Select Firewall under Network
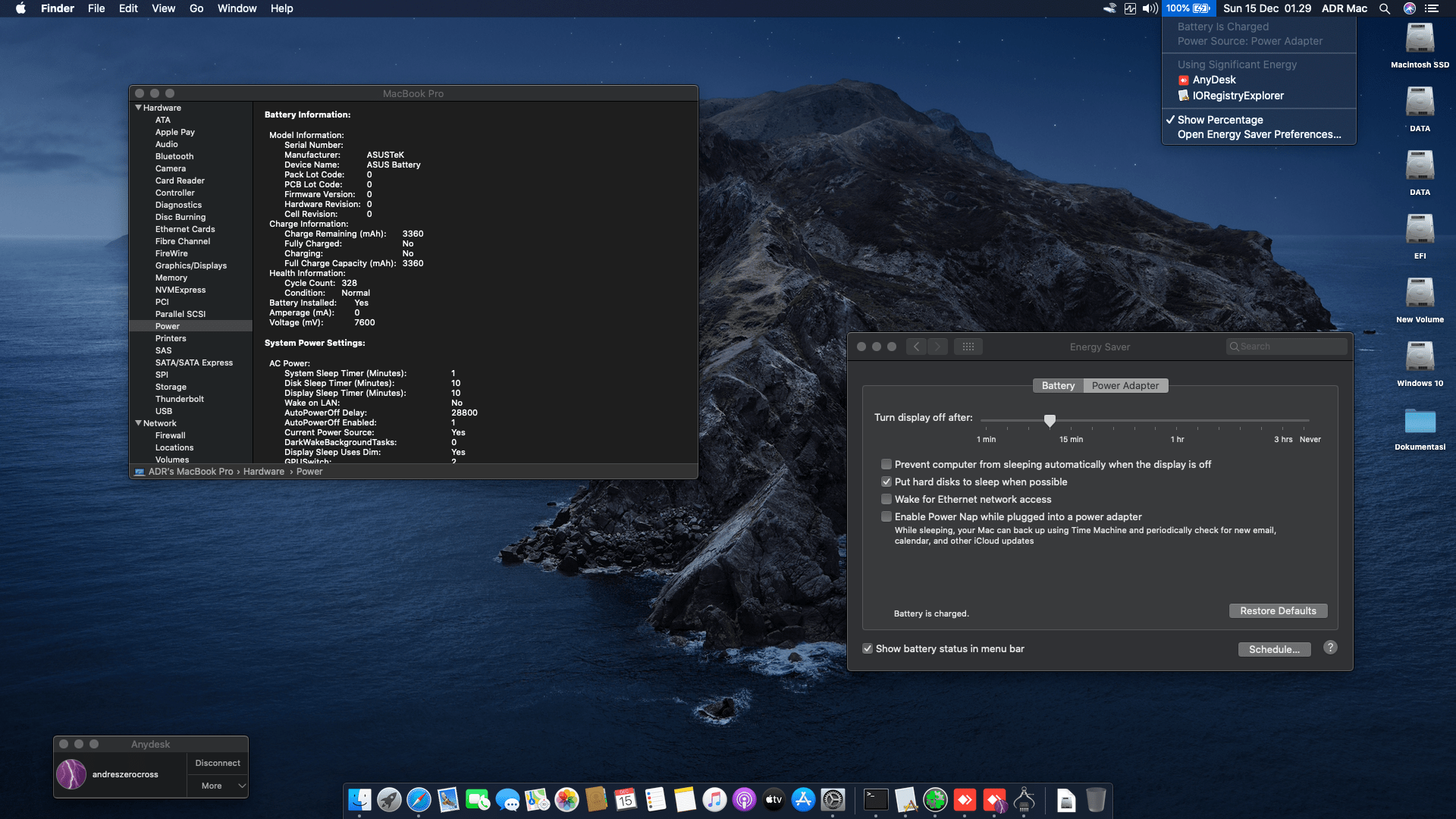This screenshot has width=1456, height=819. pyautogui.click(x=171, y=435)
